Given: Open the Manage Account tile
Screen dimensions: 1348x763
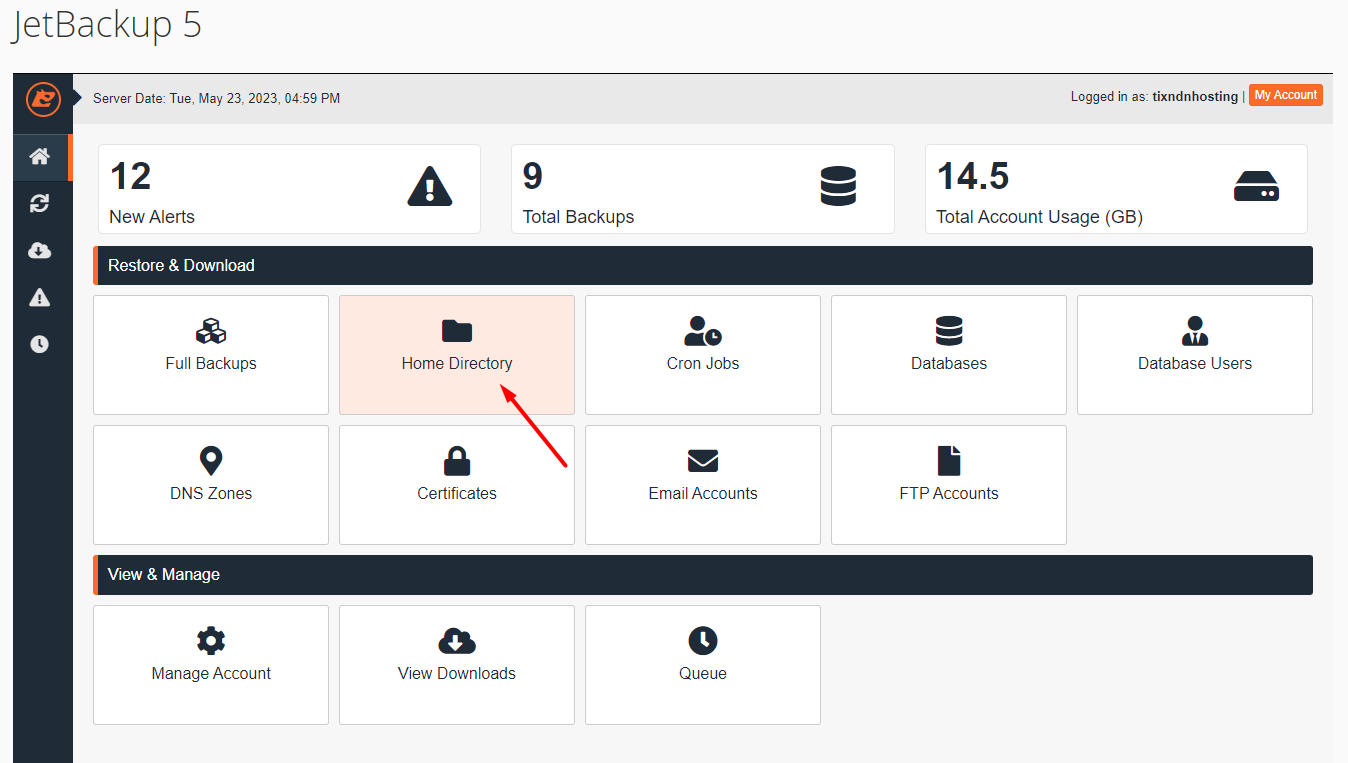Looking at the screenshot, I should [x=211, y=664].
